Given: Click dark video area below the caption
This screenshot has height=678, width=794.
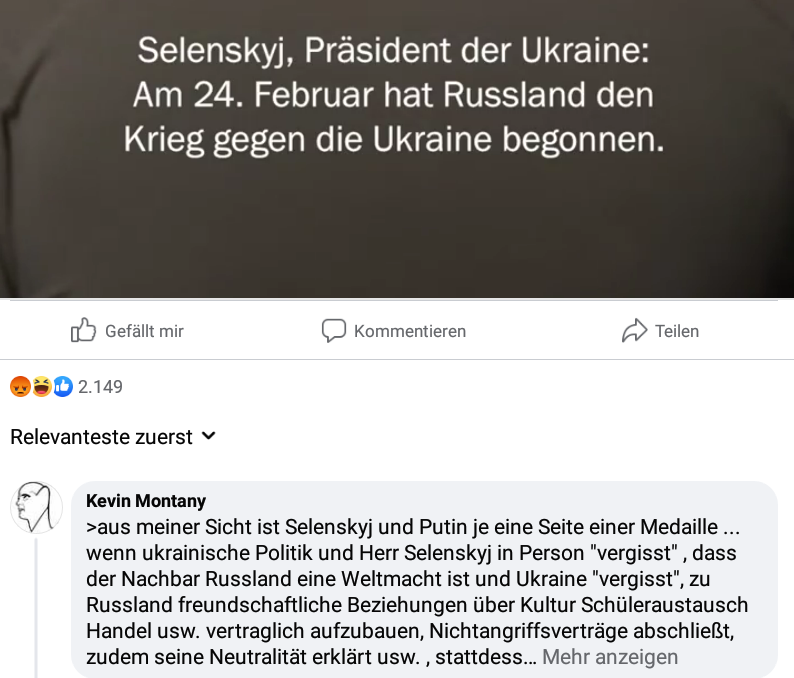Looking at the screenshot, I should click(397, 228).
